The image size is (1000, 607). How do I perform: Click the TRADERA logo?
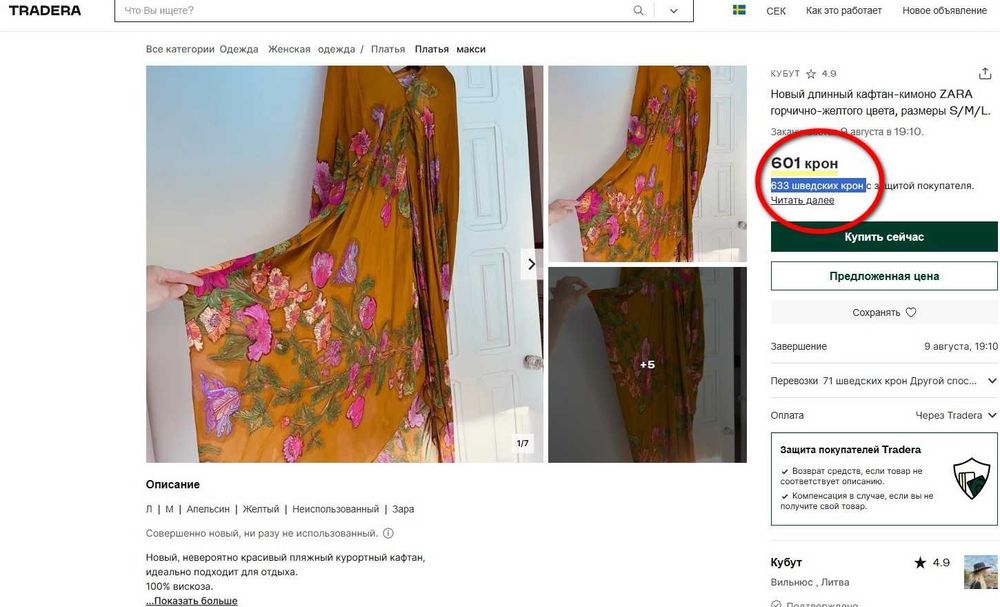pyautogui.click(x=45, y=10)
